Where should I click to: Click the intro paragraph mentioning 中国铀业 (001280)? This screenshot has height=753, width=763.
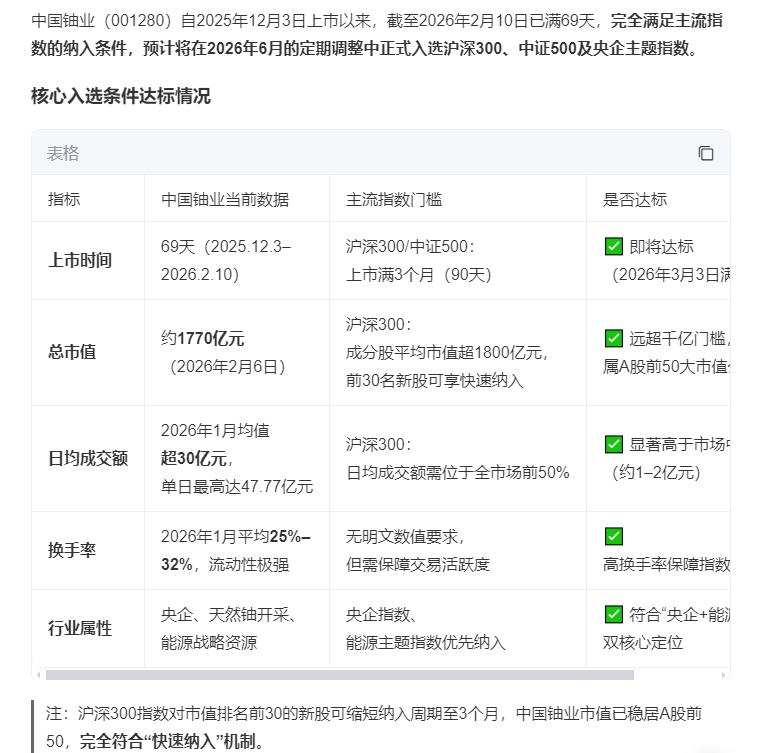tap(377, 35)
